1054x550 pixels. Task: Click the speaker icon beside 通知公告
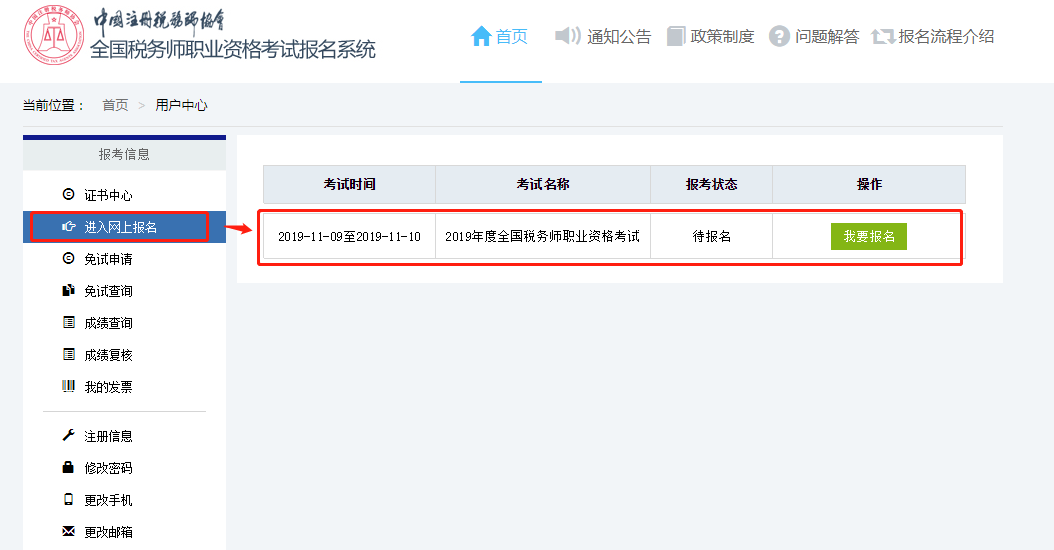pyautogui.click(x=567, y=37)
